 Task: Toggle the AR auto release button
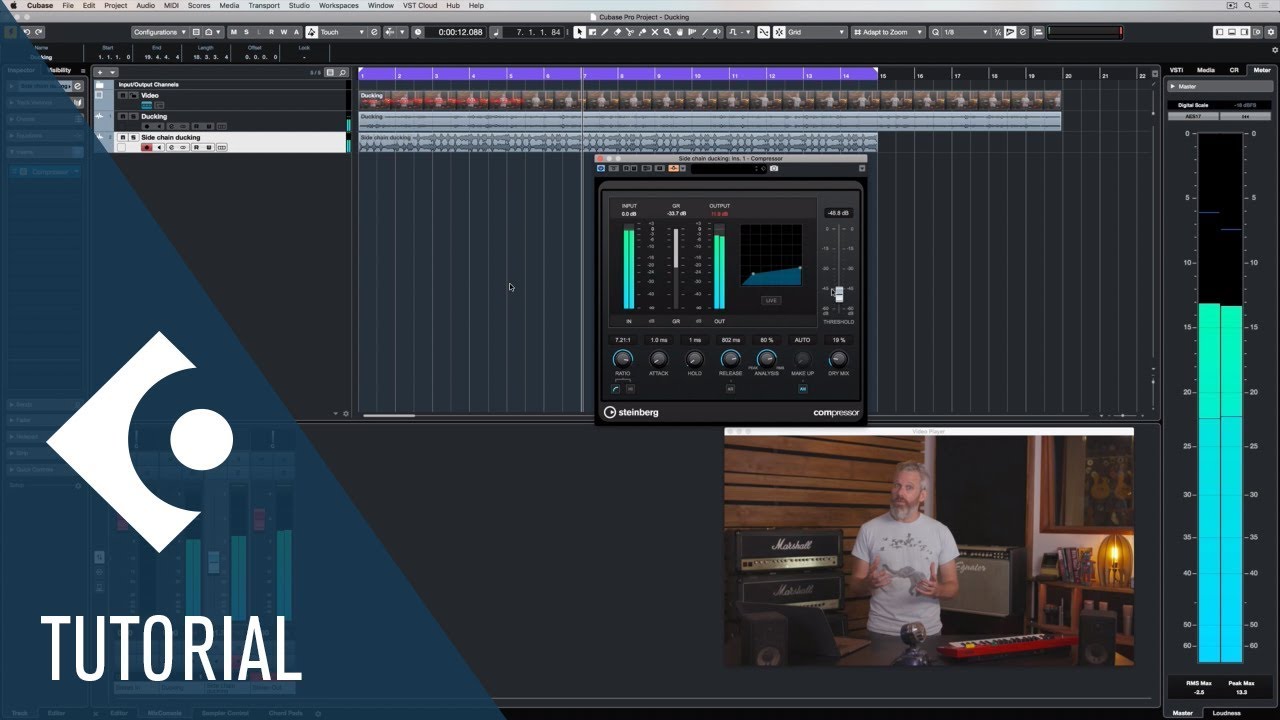pos(730,388)
